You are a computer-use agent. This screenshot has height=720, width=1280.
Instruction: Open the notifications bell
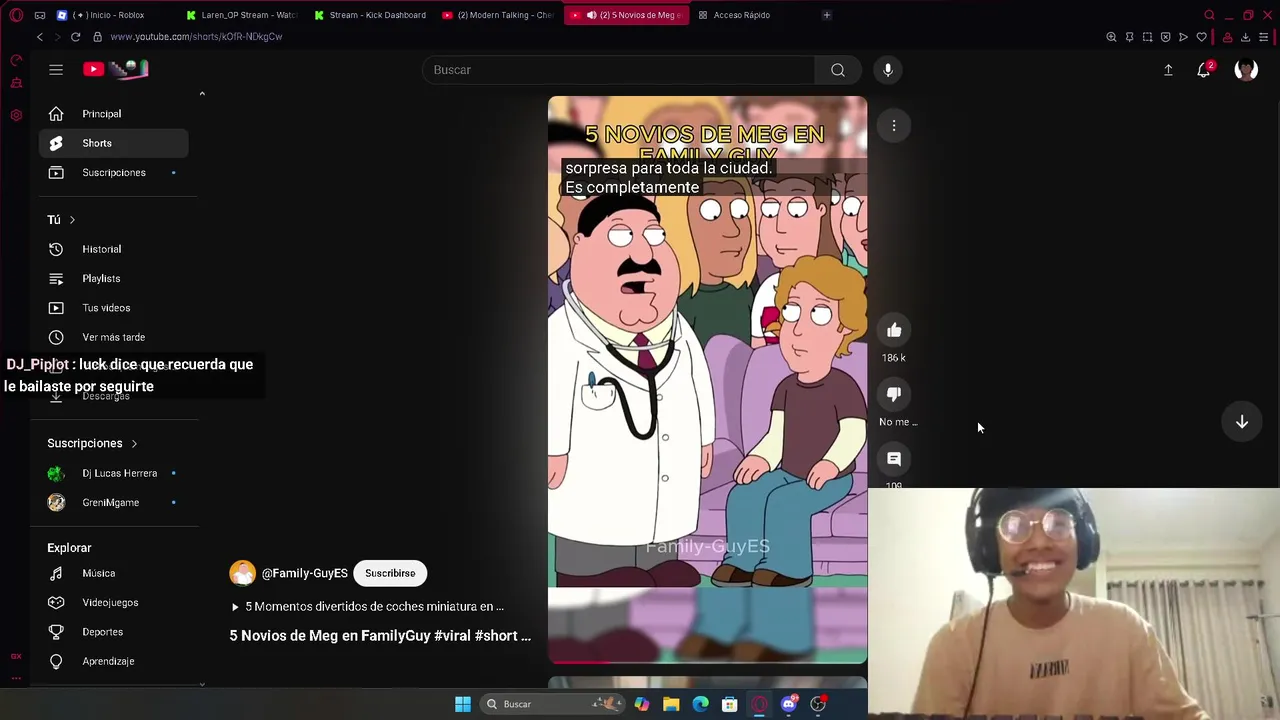1204,70
